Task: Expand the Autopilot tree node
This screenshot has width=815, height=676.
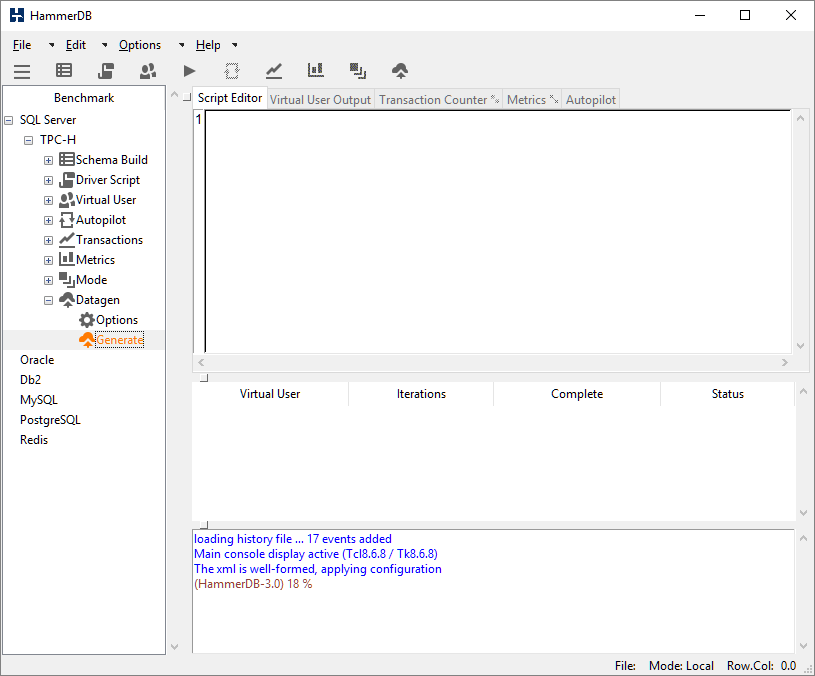Action: (48, 220)
